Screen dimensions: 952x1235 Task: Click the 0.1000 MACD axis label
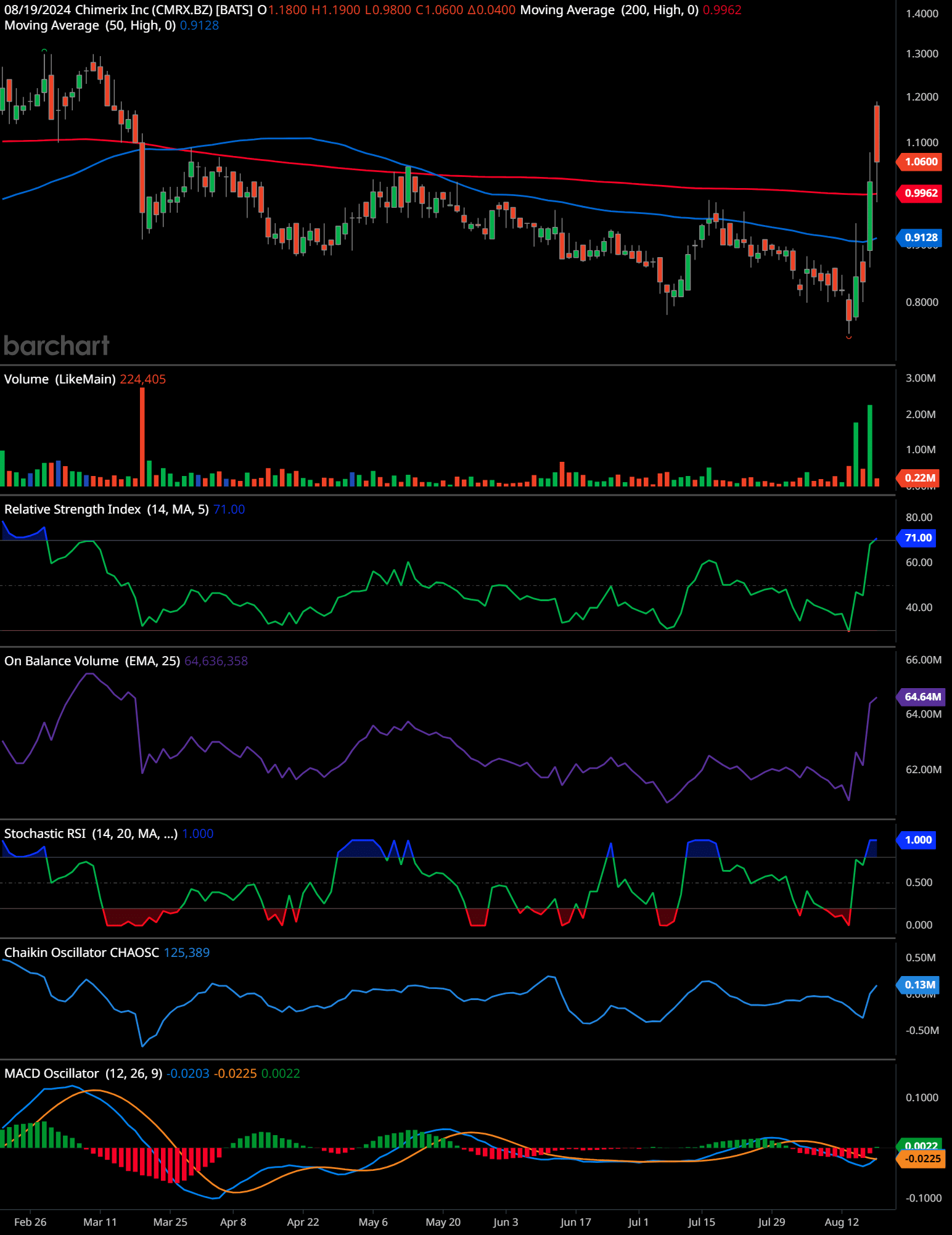pyautogui.click(x=922, y=1098)
